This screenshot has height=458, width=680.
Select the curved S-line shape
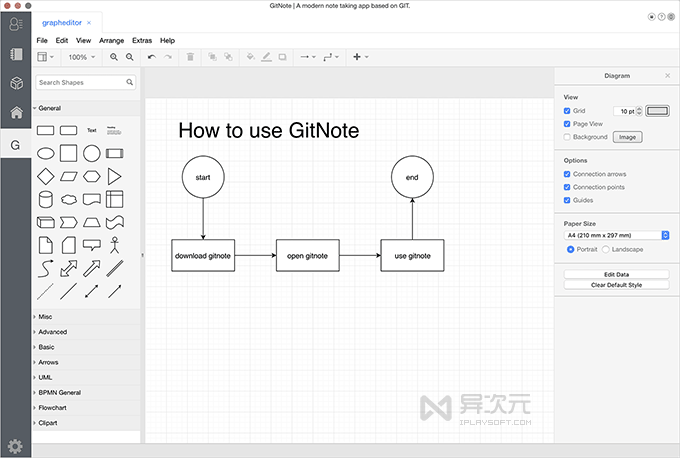coord(46,268)
